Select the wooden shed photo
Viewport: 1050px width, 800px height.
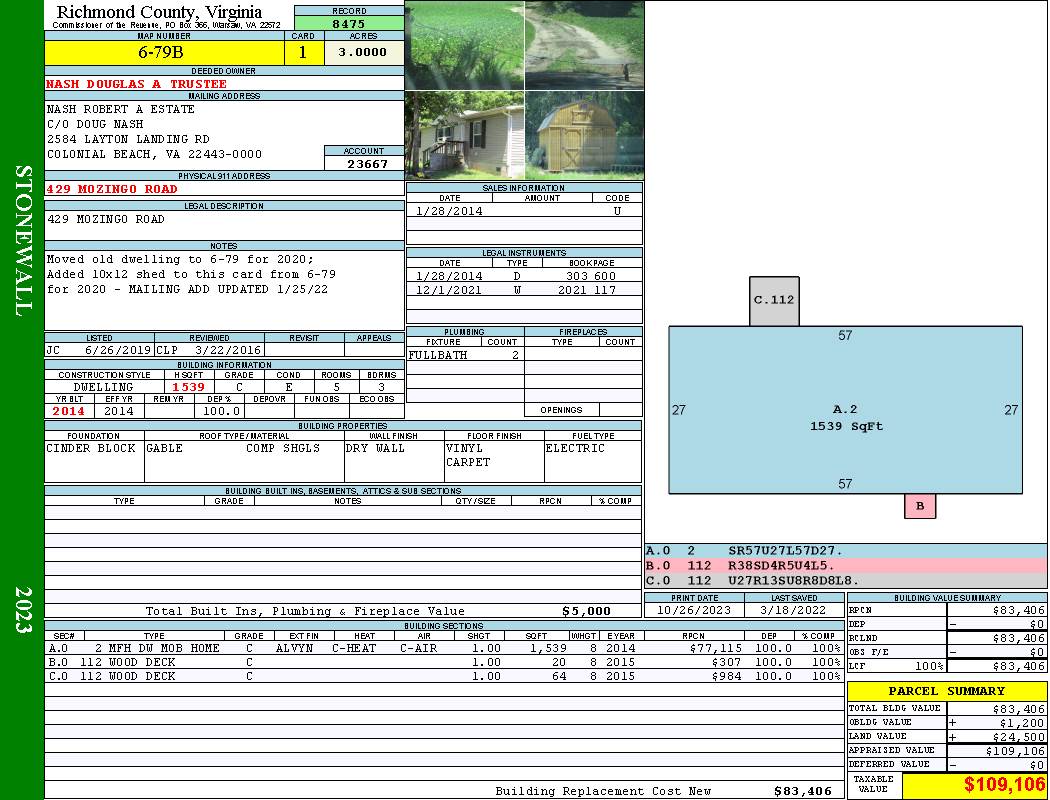(x=584, y=135)
